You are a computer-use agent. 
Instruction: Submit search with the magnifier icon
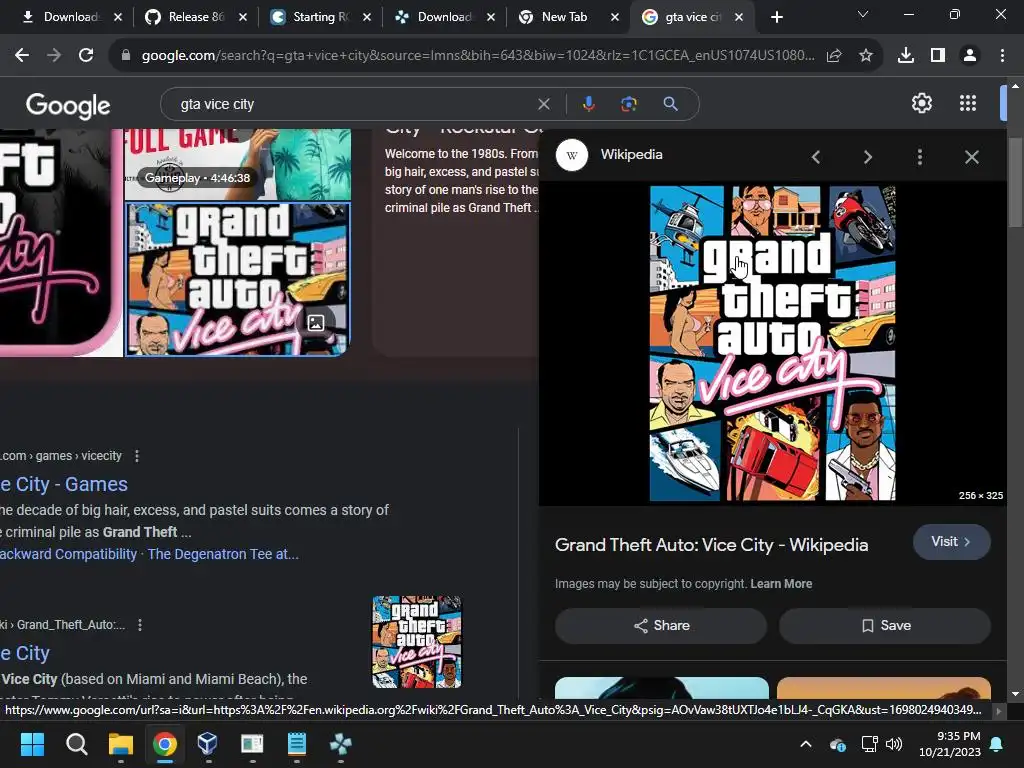671,104
